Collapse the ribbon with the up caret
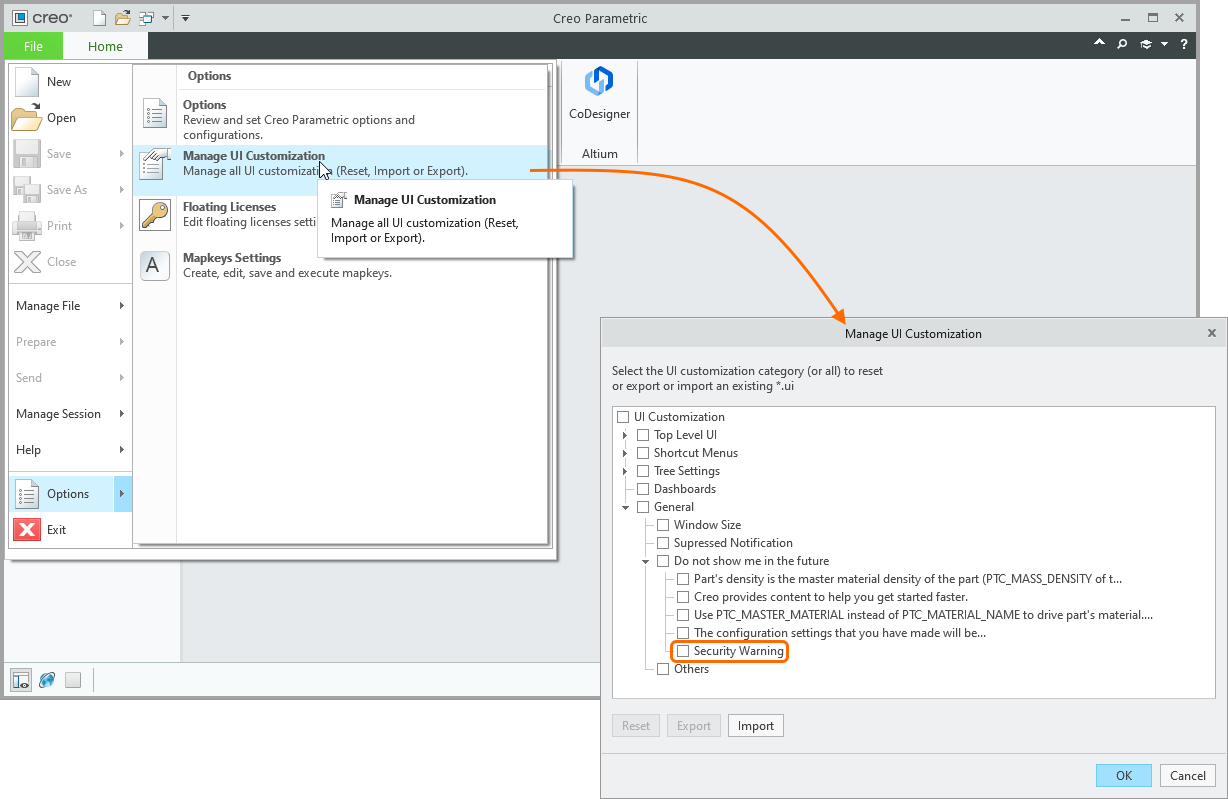 1100,44
